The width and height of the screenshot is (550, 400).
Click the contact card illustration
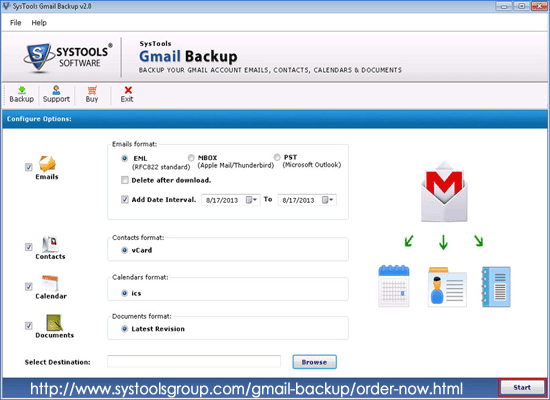point(447,287)
